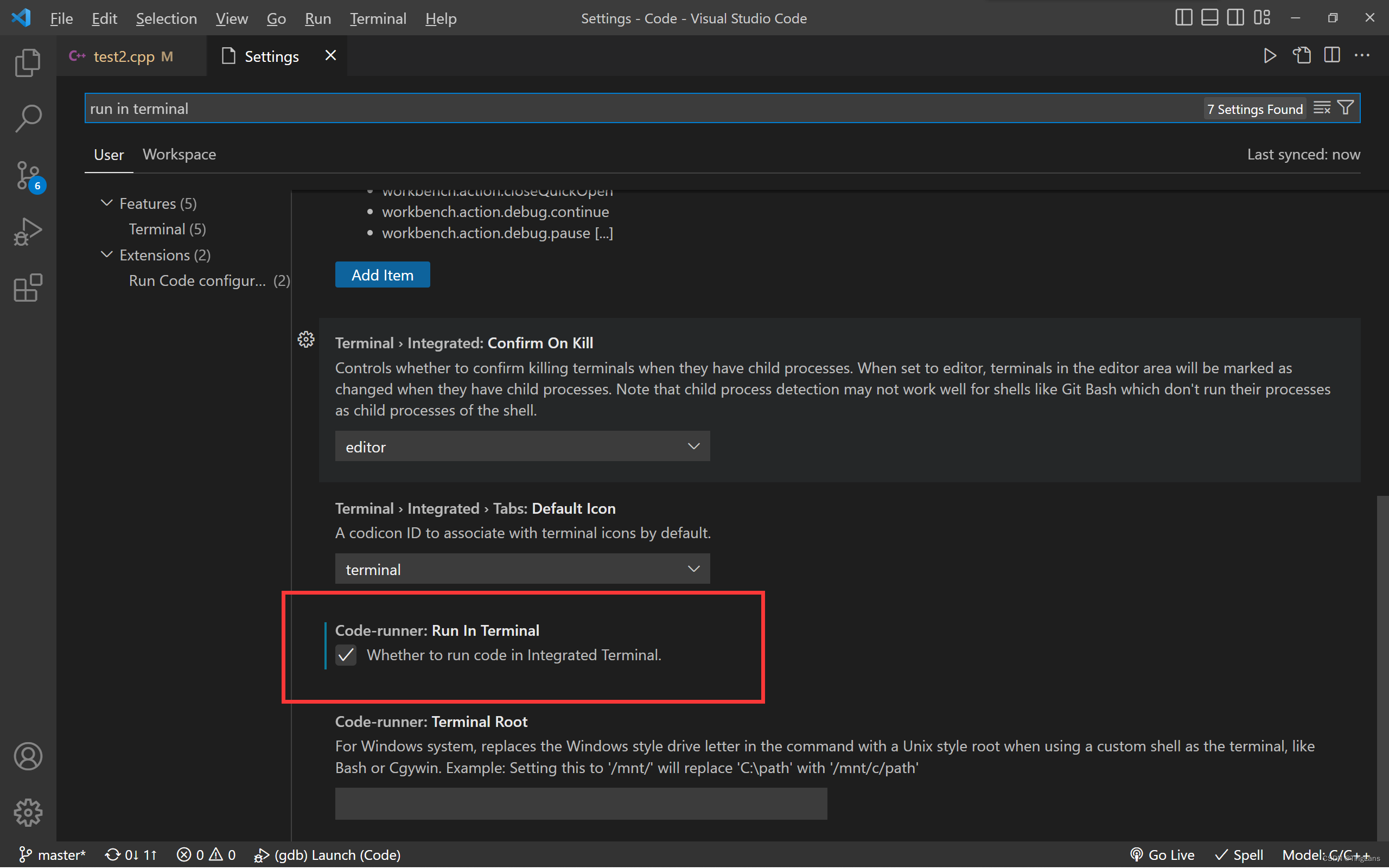Open the View menu
The image size is (1389, 868).
231,18
